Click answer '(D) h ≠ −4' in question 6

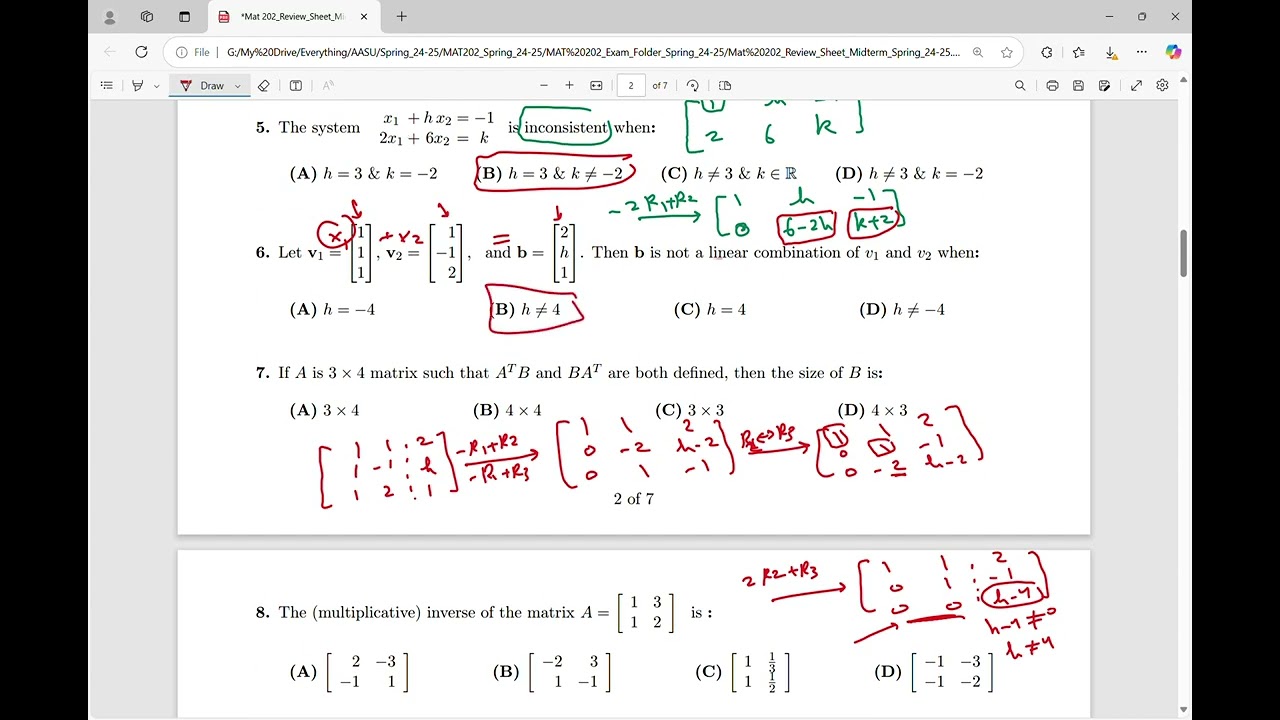point(902,309)
